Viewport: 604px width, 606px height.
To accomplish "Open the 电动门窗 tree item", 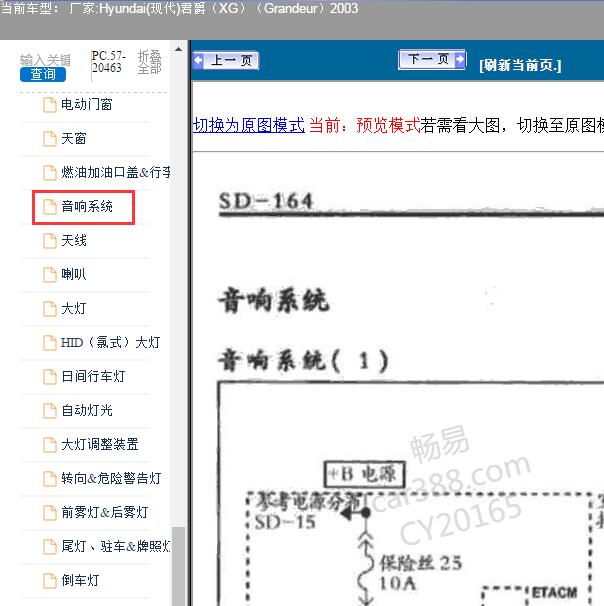I will (x=87, y=104).
